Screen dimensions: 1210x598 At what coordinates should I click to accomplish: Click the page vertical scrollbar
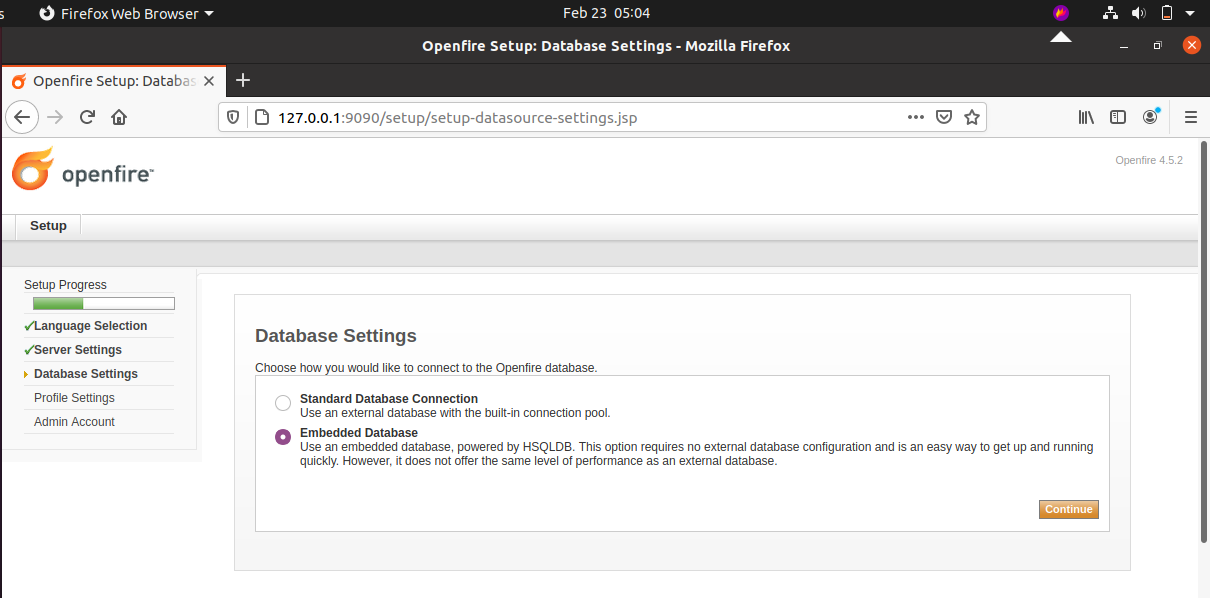[x=1203, y=340]
